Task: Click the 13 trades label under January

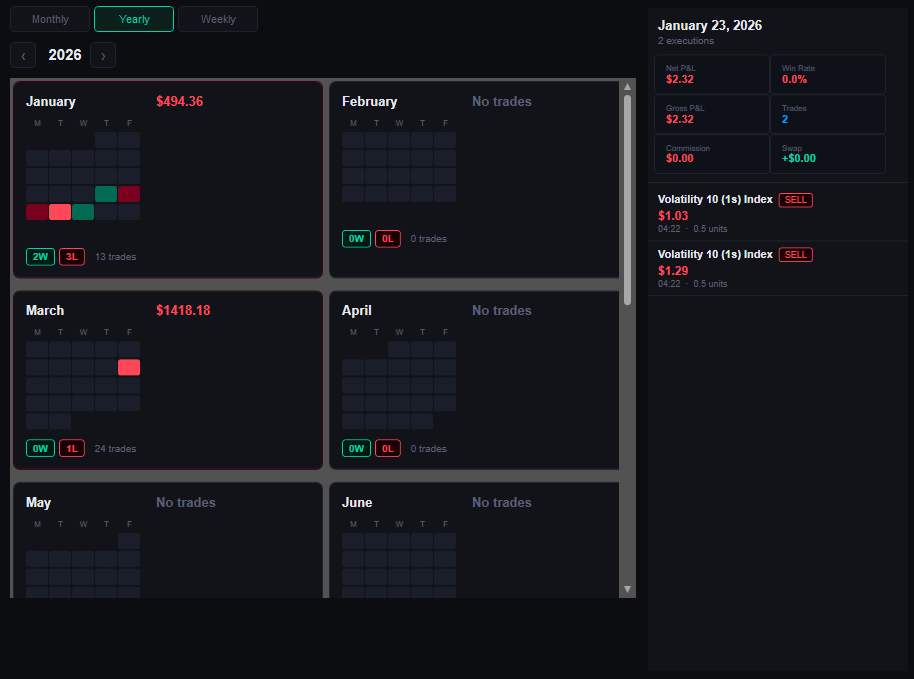Action: coord(115,256)
